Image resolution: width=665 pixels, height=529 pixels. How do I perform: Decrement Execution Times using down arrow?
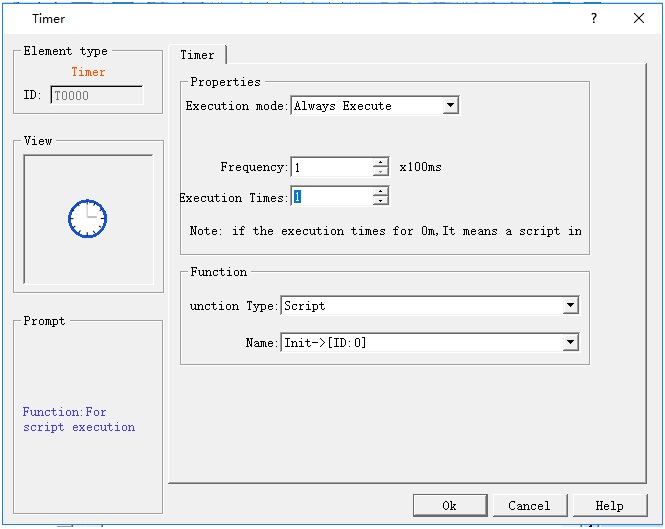(380, 203)
